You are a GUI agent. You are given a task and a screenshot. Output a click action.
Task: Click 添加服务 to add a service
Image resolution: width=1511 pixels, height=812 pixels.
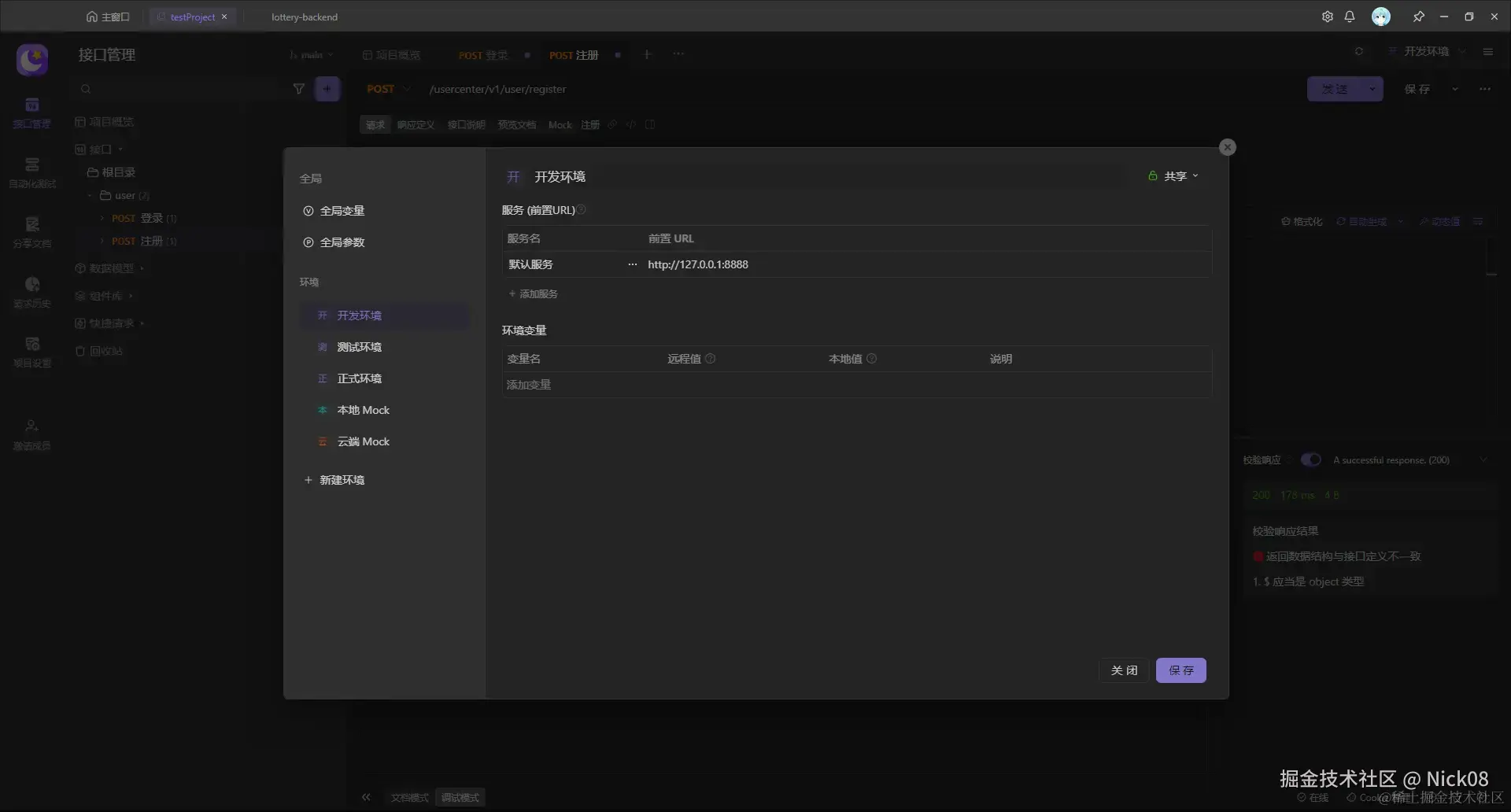pyautogui.click(x=533, y=294)
